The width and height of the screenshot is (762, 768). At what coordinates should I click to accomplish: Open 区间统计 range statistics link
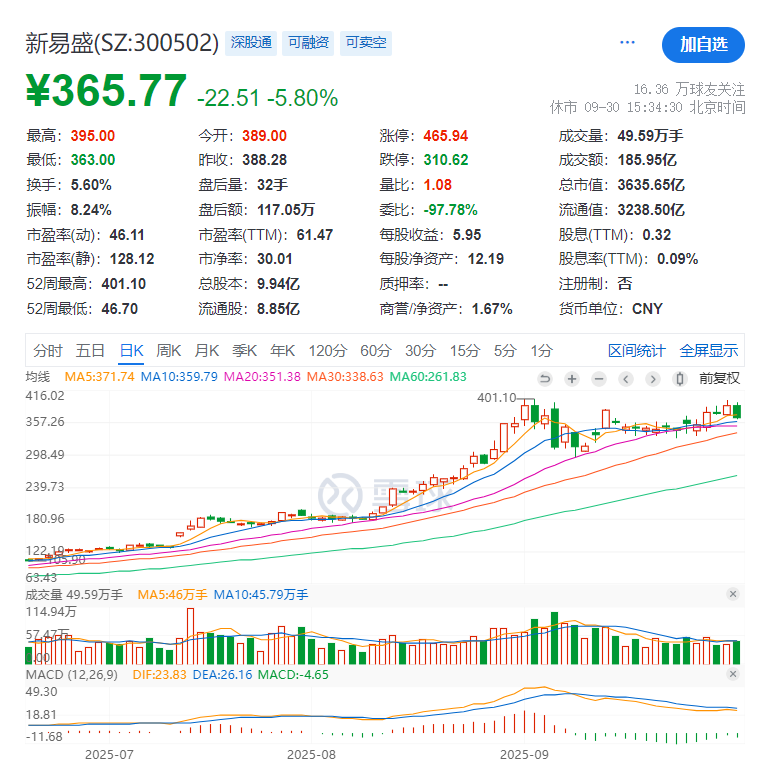(637, 351)
